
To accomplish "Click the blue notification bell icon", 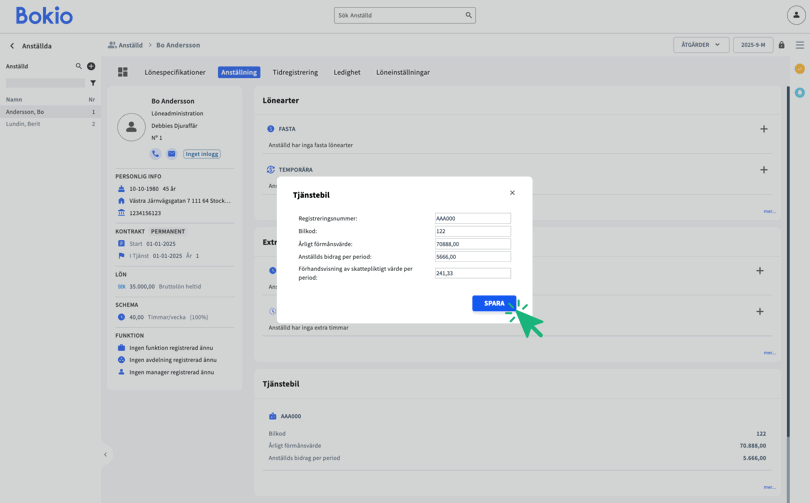I will click(x=799, y=92).
